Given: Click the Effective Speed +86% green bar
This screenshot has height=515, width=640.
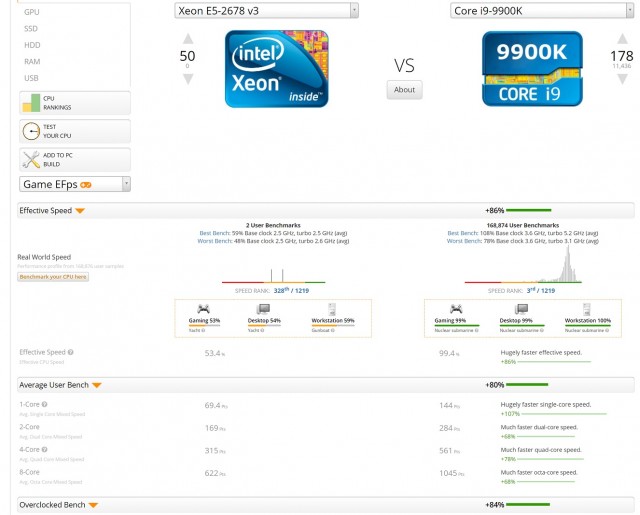Looking at the screenshot, I should tap(529, 211).
